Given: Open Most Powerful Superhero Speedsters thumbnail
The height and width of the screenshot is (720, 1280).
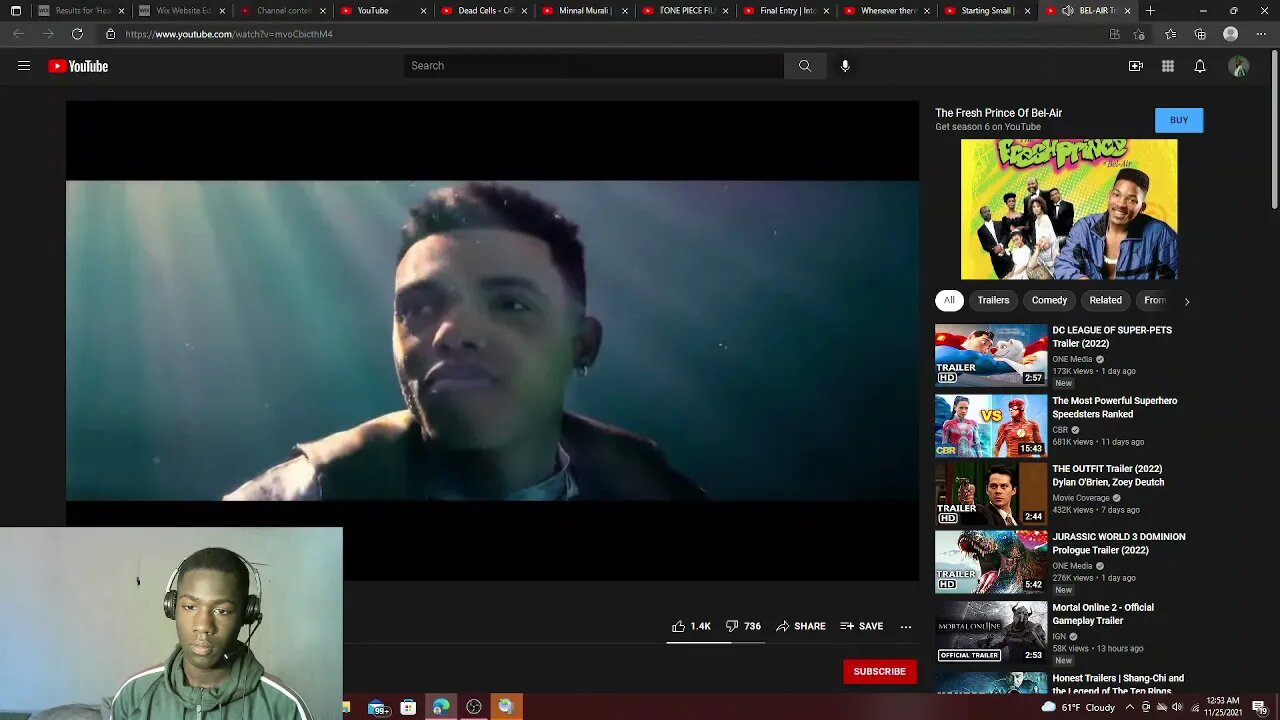Looking at the screenshot, I should [991, 426].
